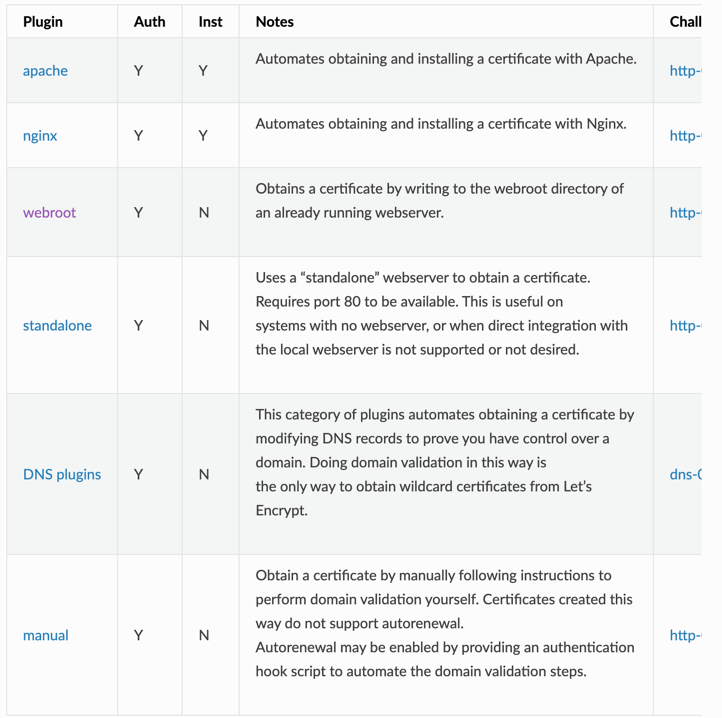Click the Auth value Y in apache row
This screenshot has width=722, height=718.
(x=138, y=71)
